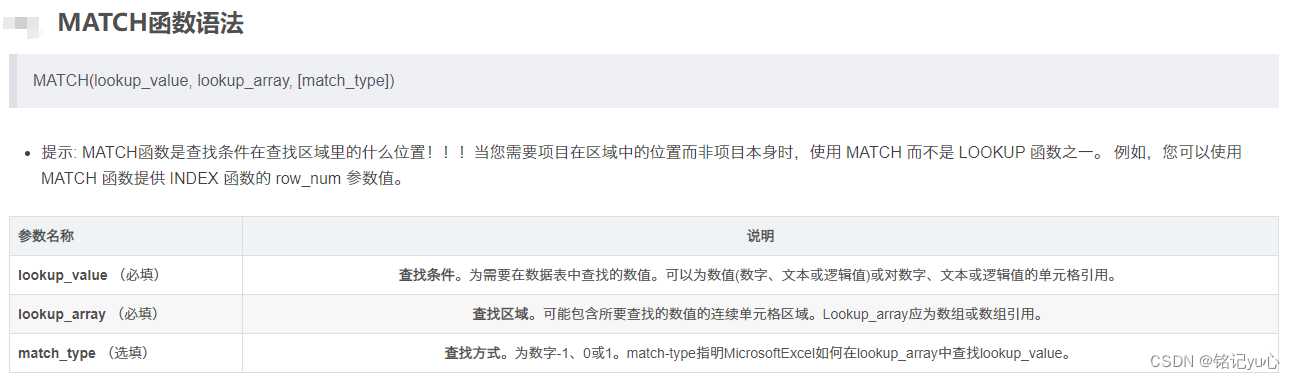Screen dimensions: 1295x380
Task: Click the 查找条件 description cell
Action: click(760, 275)
